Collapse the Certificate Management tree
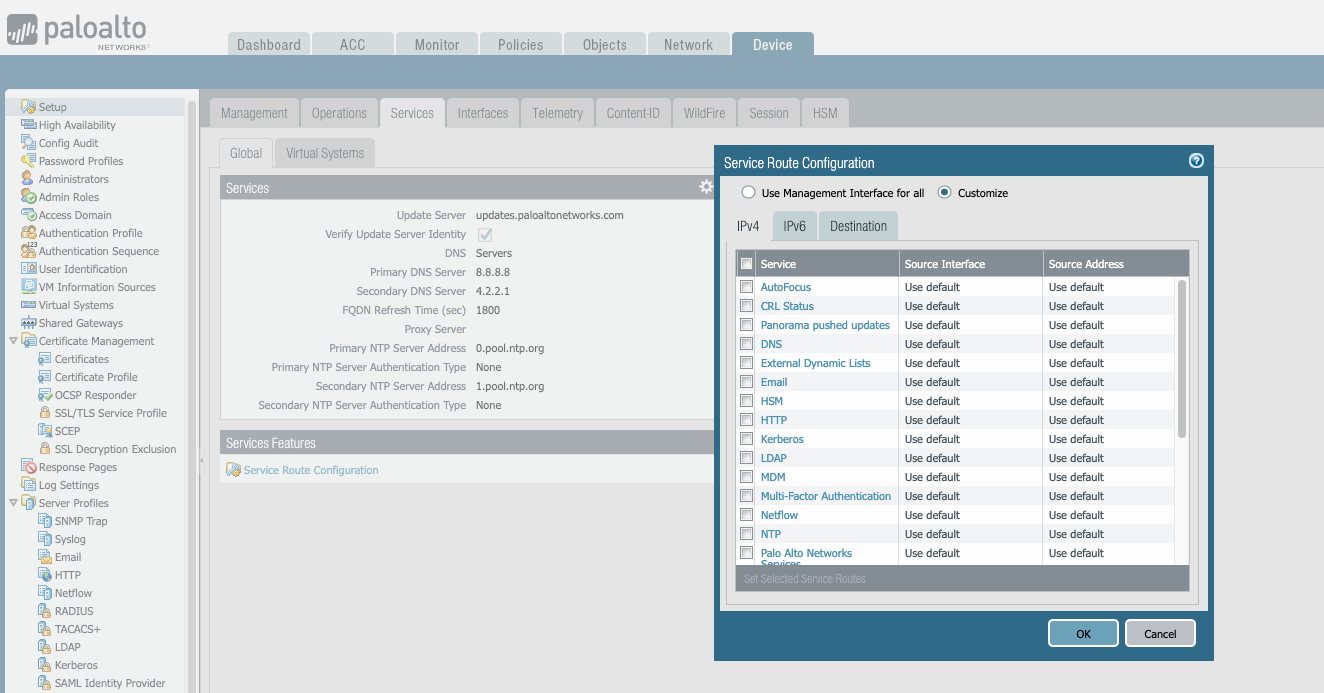Viewport: 1324px width, 693px height. (x=13, y=341)
